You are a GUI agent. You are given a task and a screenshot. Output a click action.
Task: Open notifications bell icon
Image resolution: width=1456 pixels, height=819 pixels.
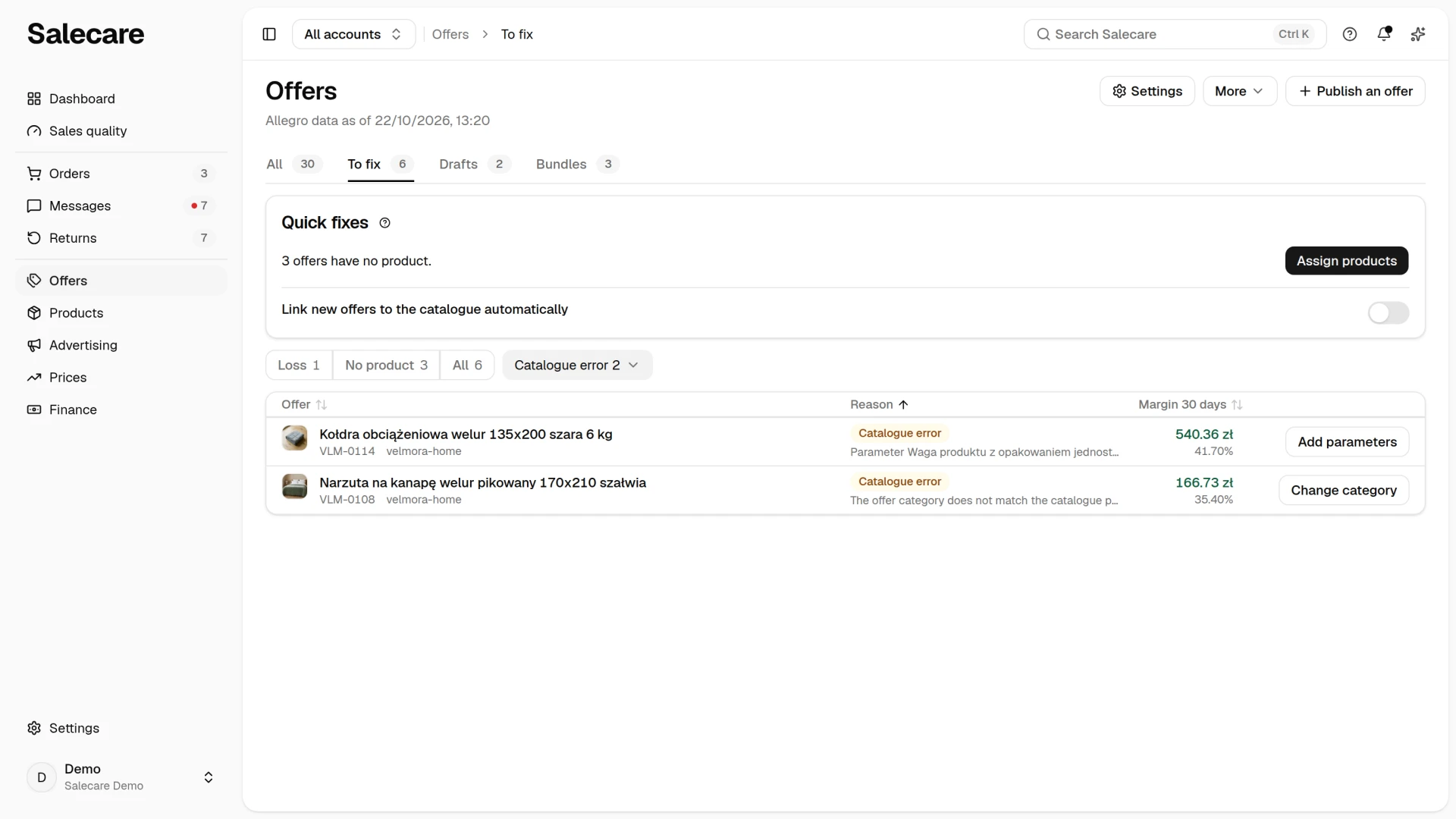click(1384, 34)
